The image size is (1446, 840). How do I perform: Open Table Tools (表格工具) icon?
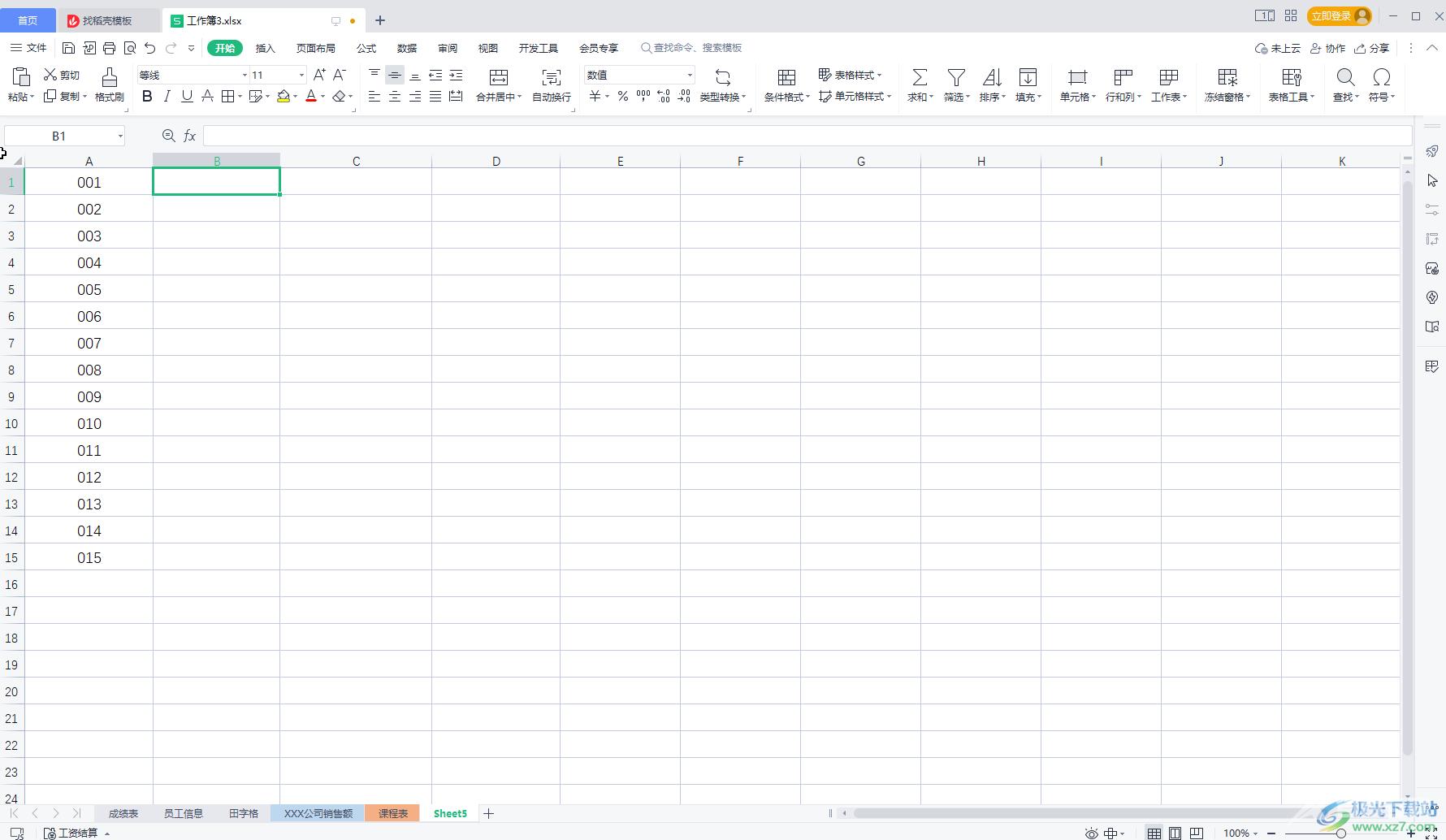[x=1292, y=77]
